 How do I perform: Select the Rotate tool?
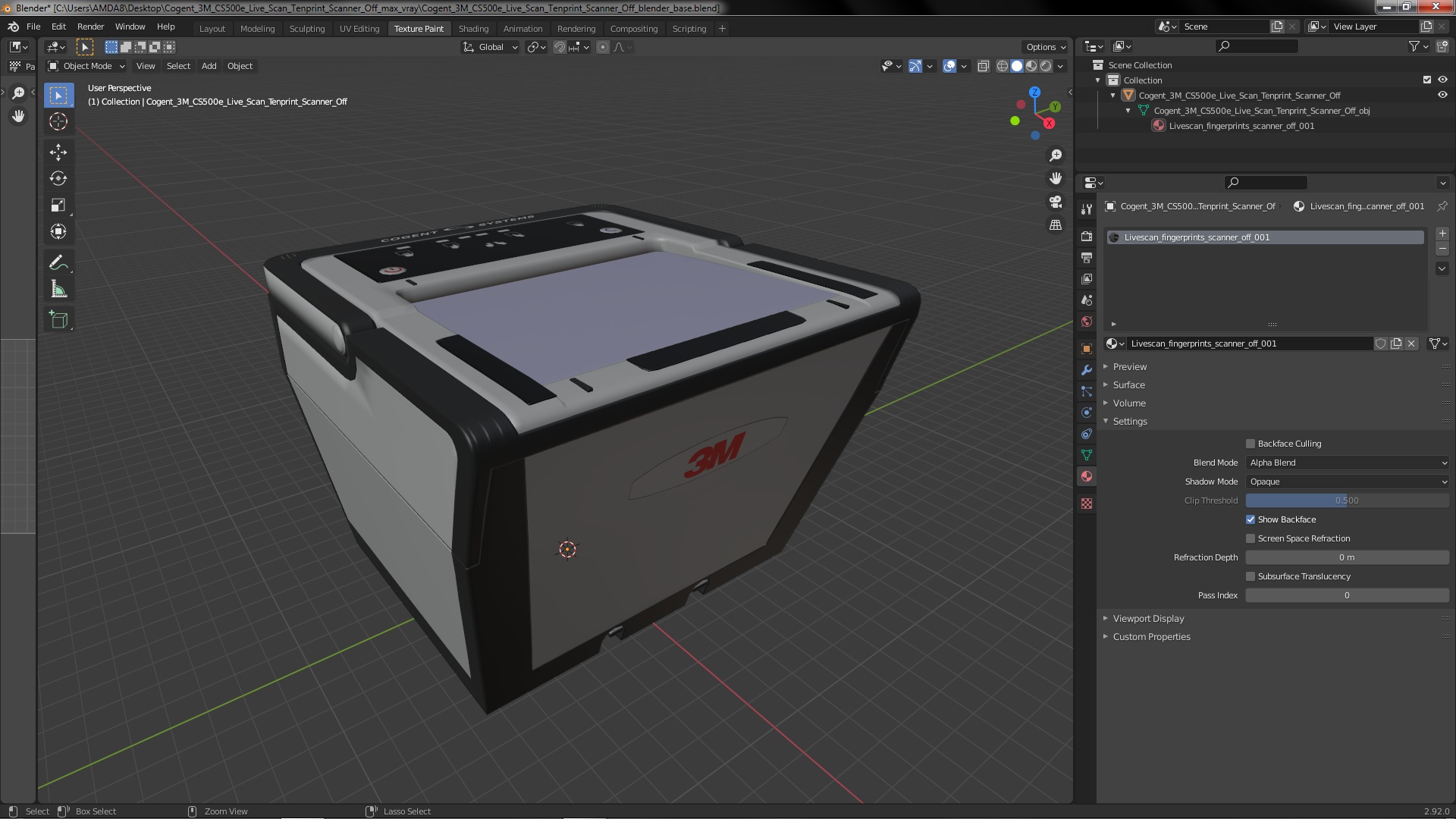[x=58, y=179]
